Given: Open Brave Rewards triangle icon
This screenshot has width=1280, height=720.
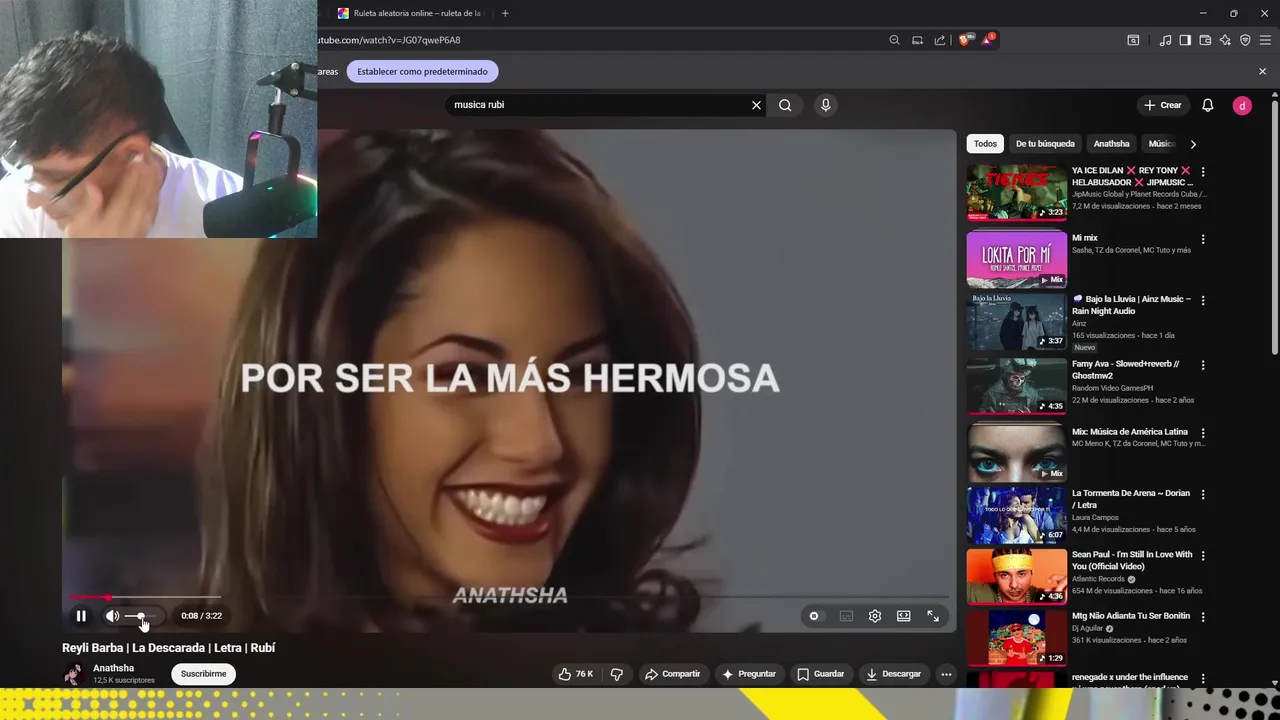Looking at the screenshot, I should click(988, 40).
